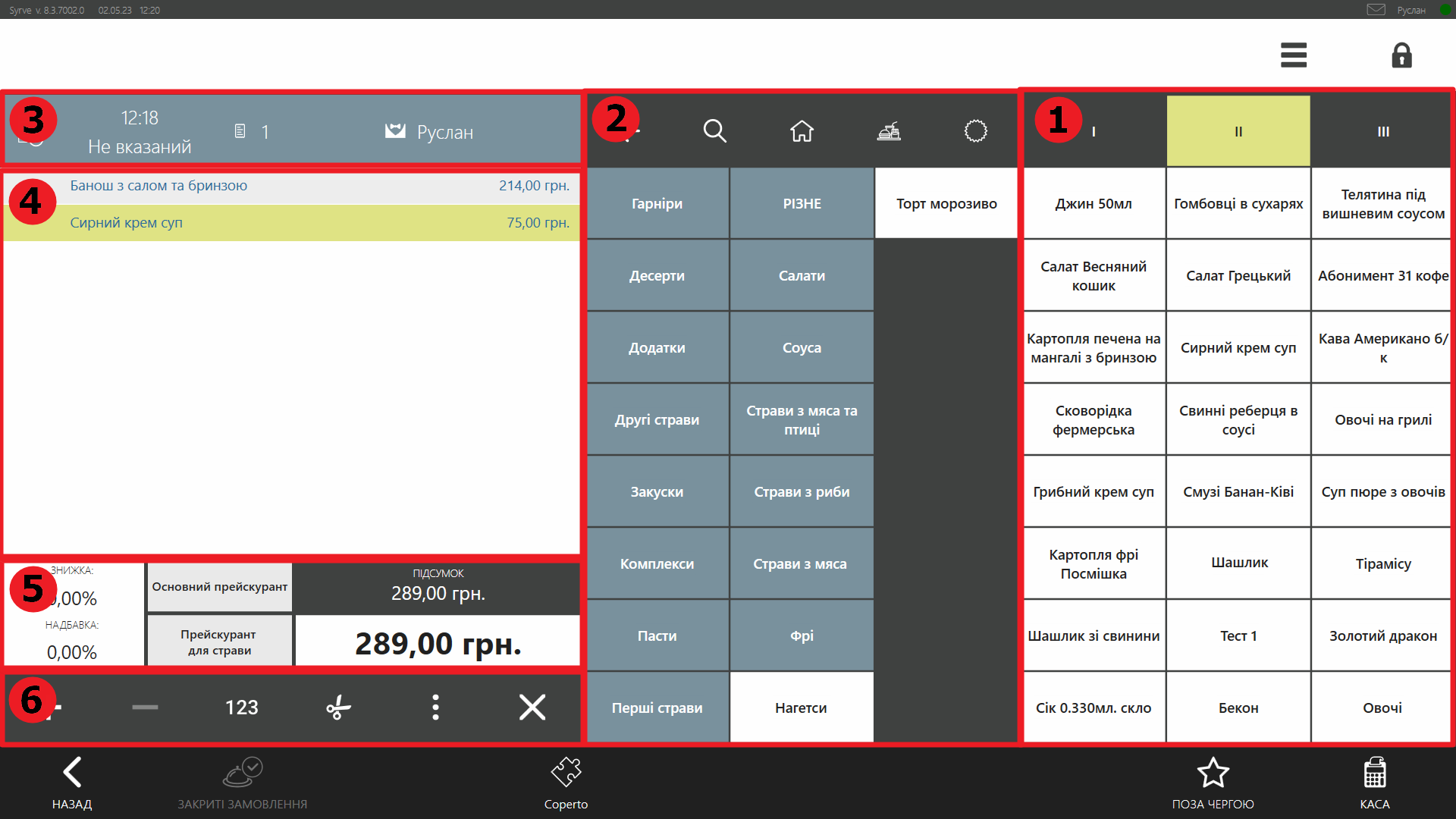Viewport: 1456px width, 819px height.
Task: Click the serving dish icon in menu toolbar
Action: [889, 131]
